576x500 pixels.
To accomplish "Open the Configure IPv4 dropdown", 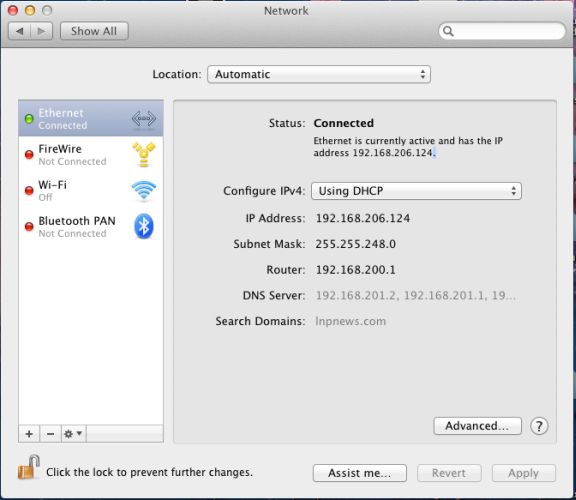I will pyautogui.click(x=416, y=191).
